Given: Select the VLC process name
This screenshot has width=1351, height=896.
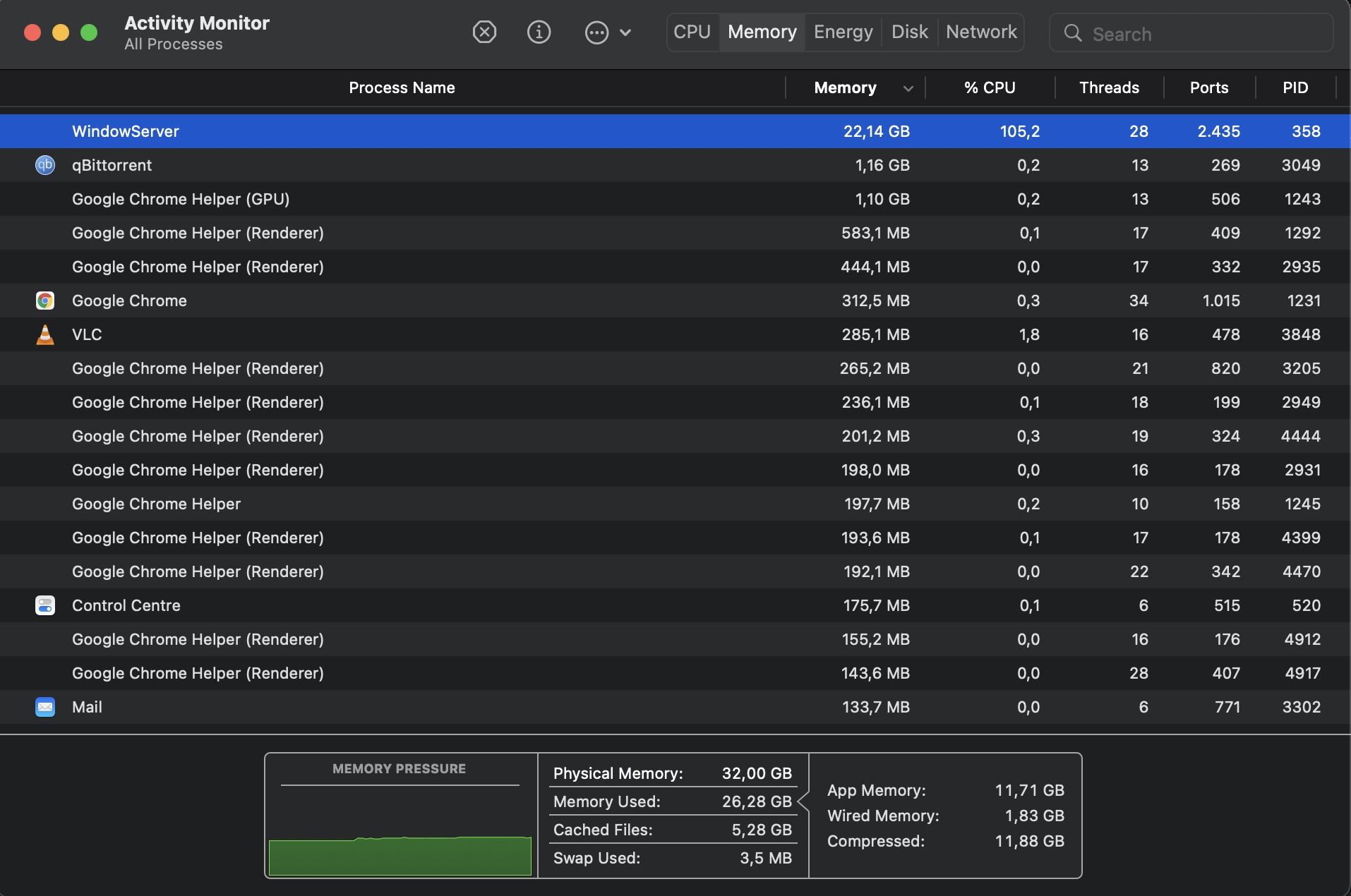Looking at the screenshot, I should tap(87, 334).
